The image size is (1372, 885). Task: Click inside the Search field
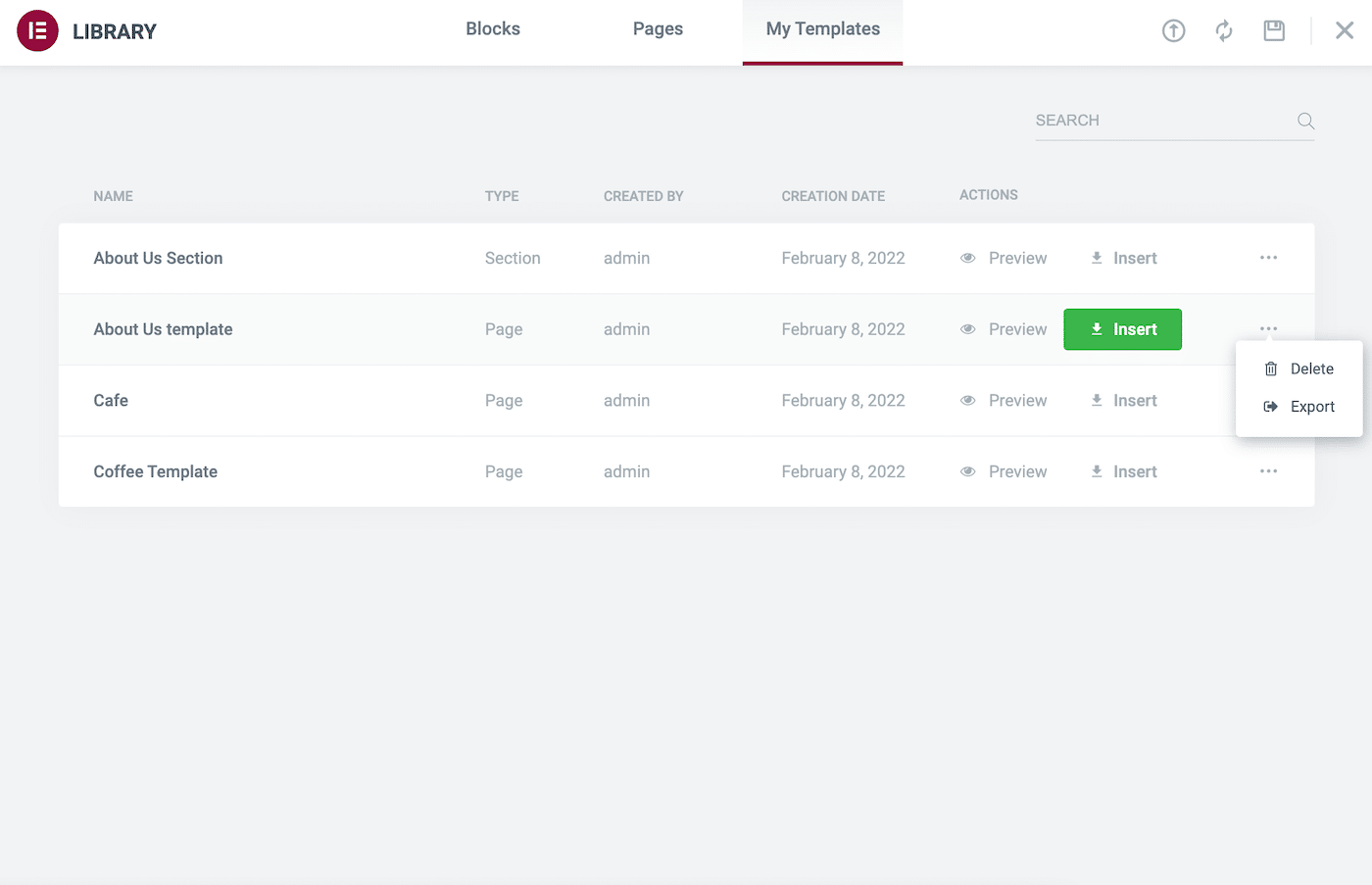[1127, 120]
